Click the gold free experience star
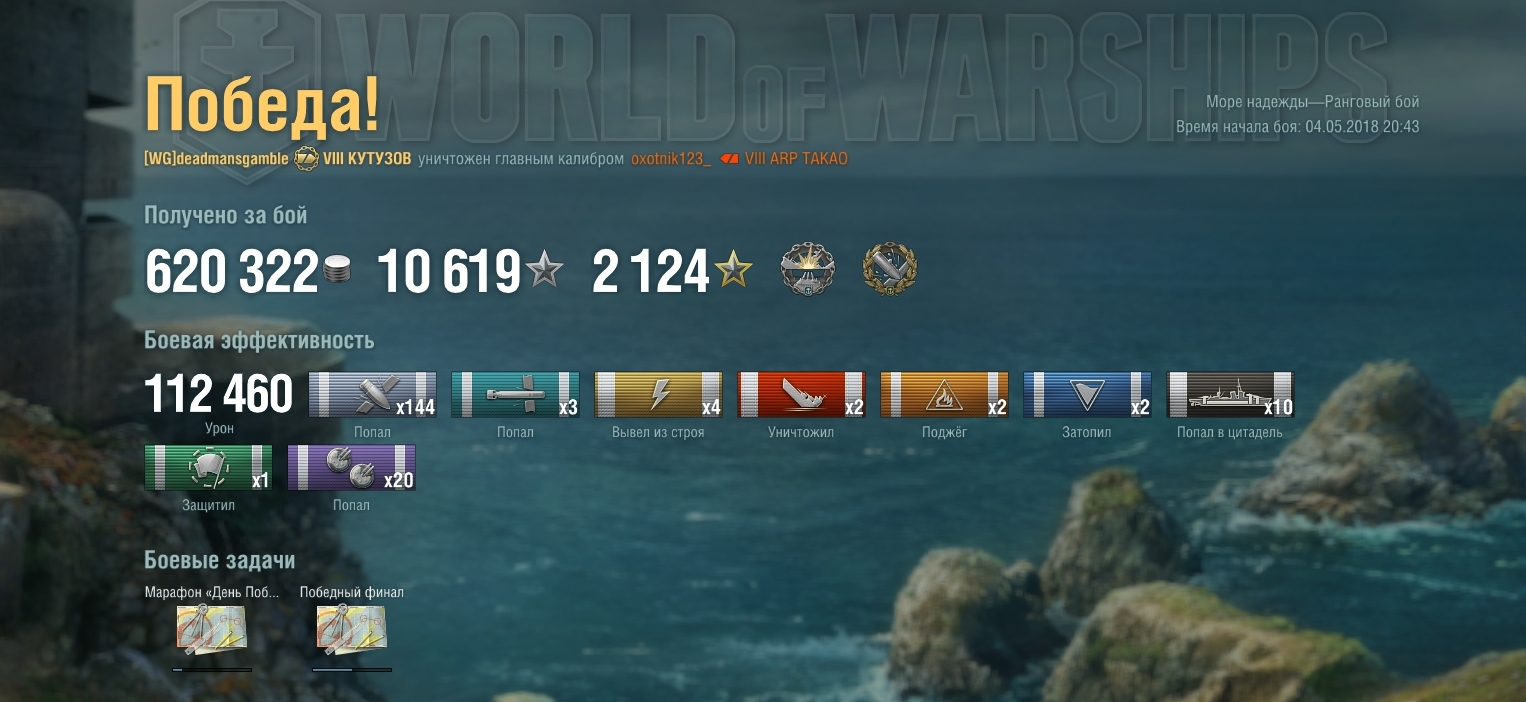 734,271
